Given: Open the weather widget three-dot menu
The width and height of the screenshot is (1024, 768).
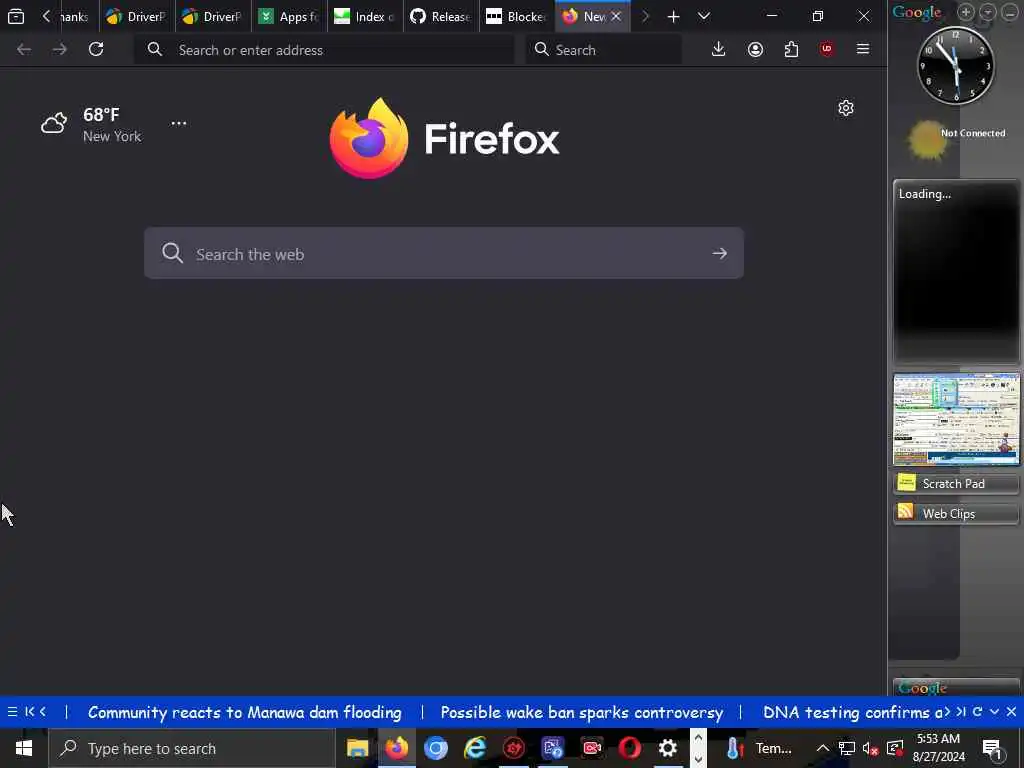Looking at the screenshot, I should [178, 123].
